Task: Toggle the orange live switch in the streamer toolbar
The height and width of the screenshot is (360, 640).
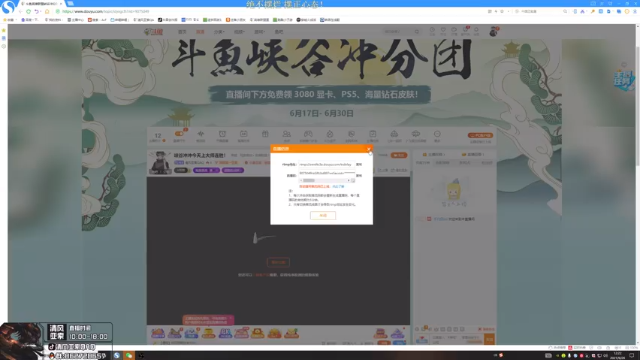Action: (x=179, y=134)
